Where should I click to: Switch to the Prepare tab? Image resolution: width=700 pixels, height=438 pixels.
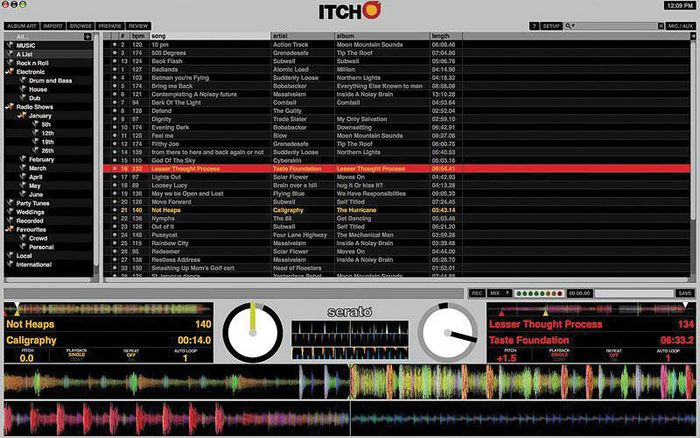[111, 25]
